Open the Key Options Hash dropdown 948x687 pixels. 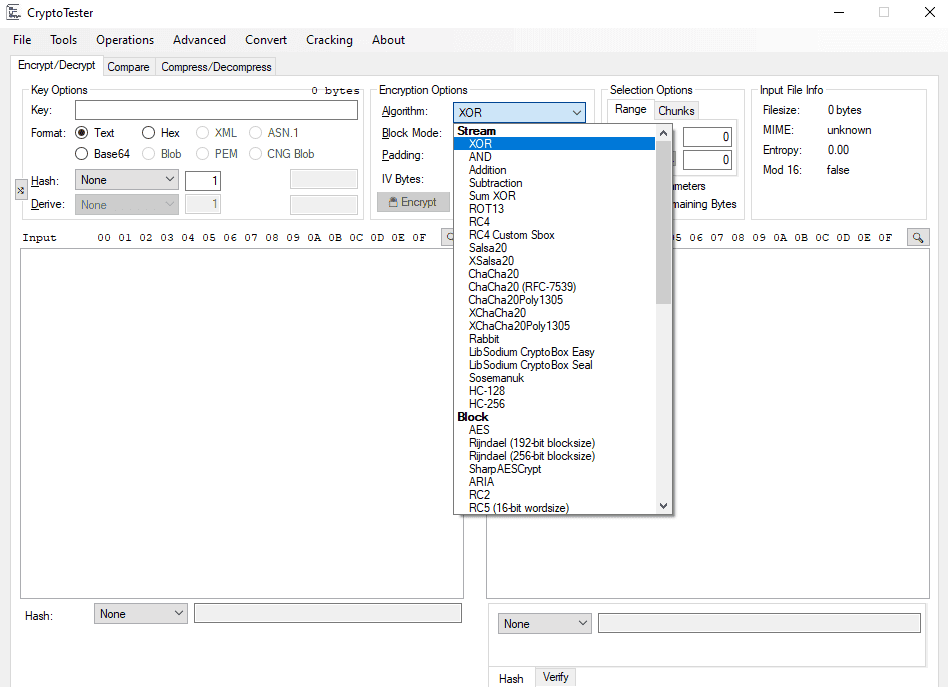[x=128, y=180]
